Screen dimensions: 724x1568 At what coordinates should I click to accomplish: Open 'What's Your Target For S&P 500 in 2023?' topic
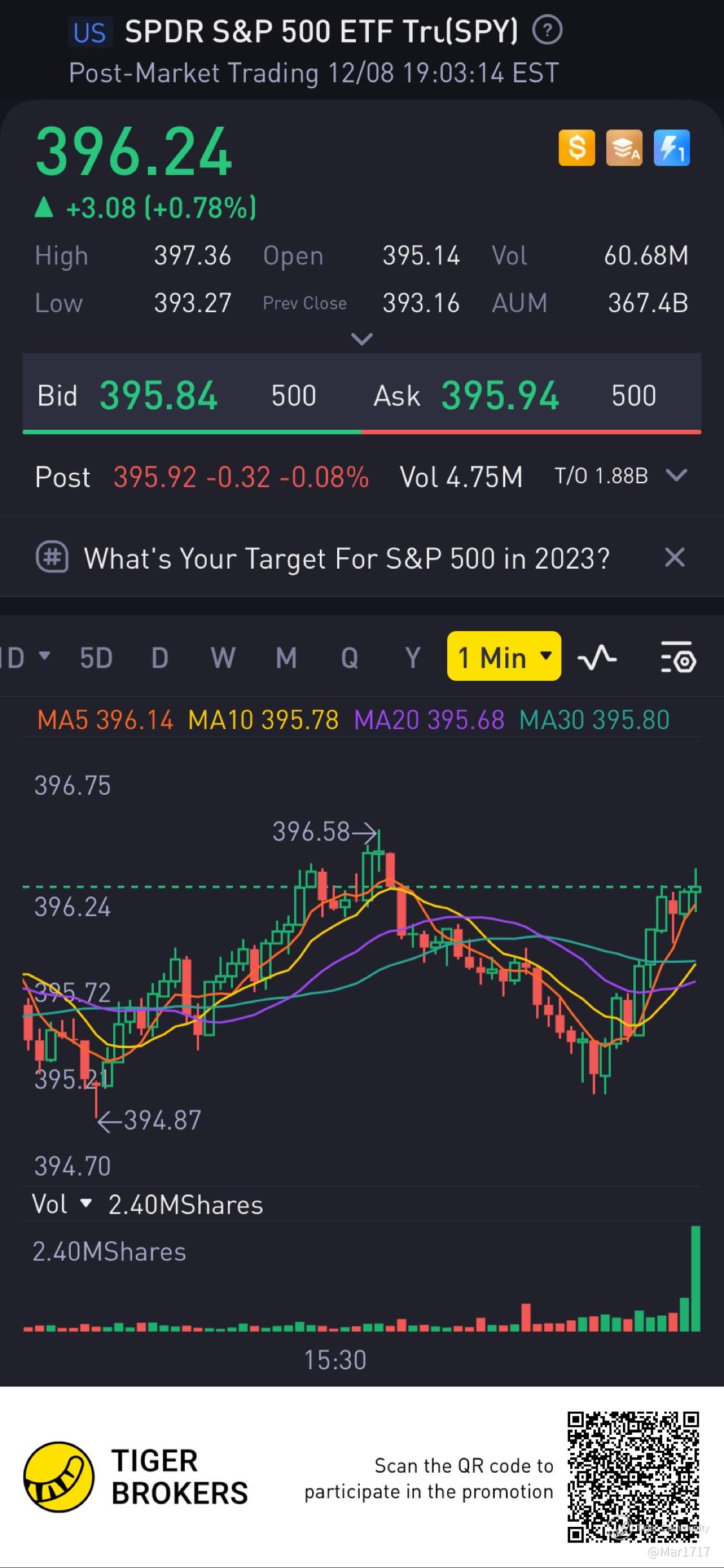[x=346, y=558]
